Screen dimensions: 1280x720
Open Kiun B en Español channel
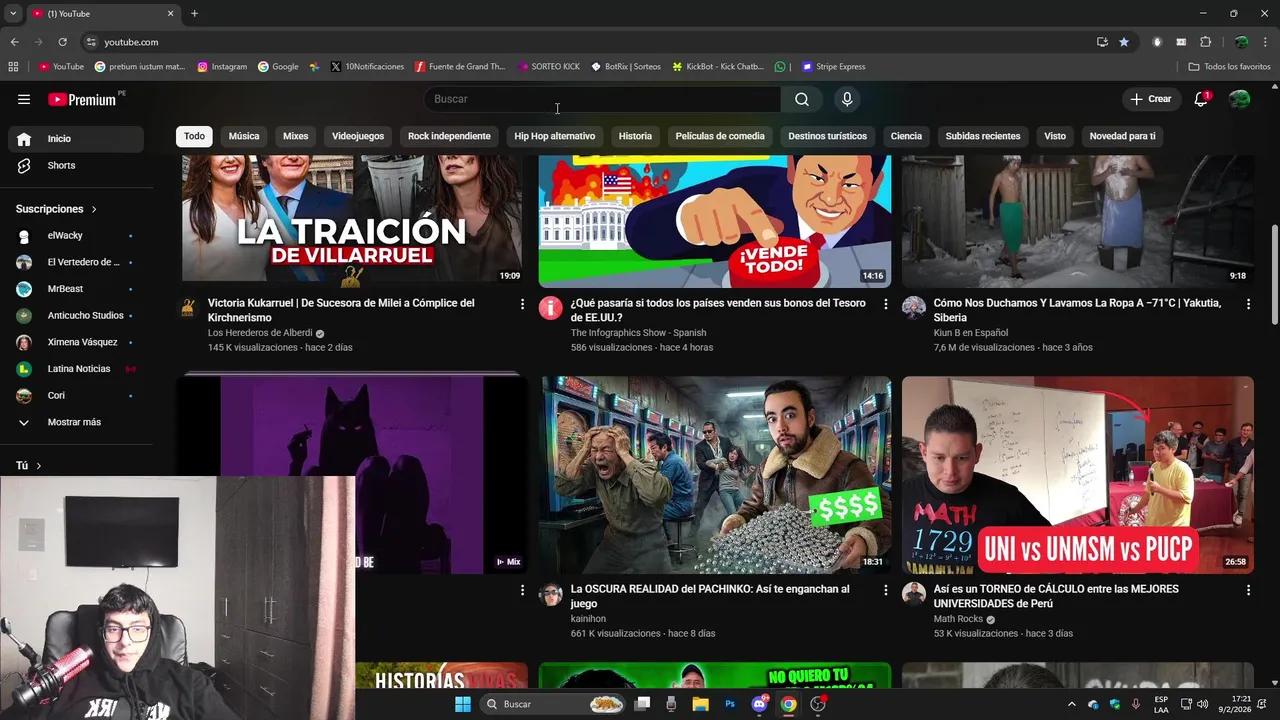pos(971,333)
